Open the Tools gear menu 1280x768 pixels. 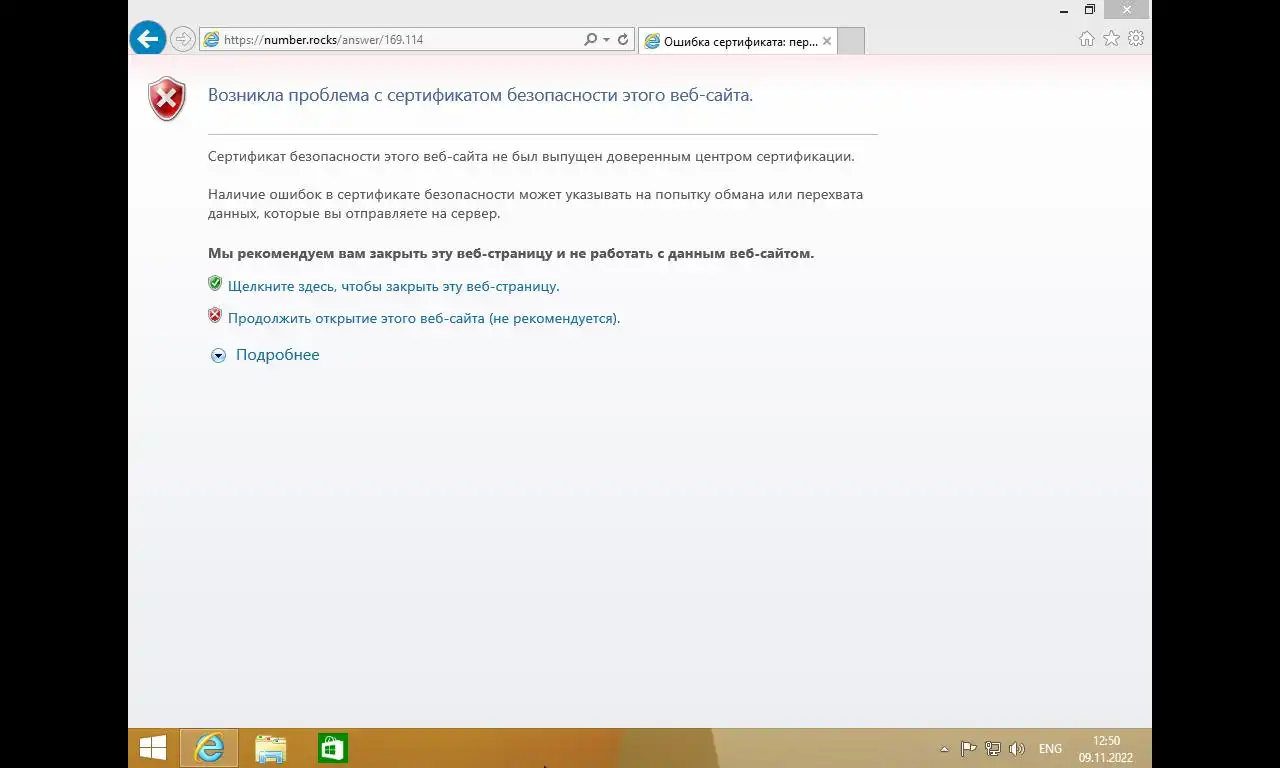pos(1136,39)
